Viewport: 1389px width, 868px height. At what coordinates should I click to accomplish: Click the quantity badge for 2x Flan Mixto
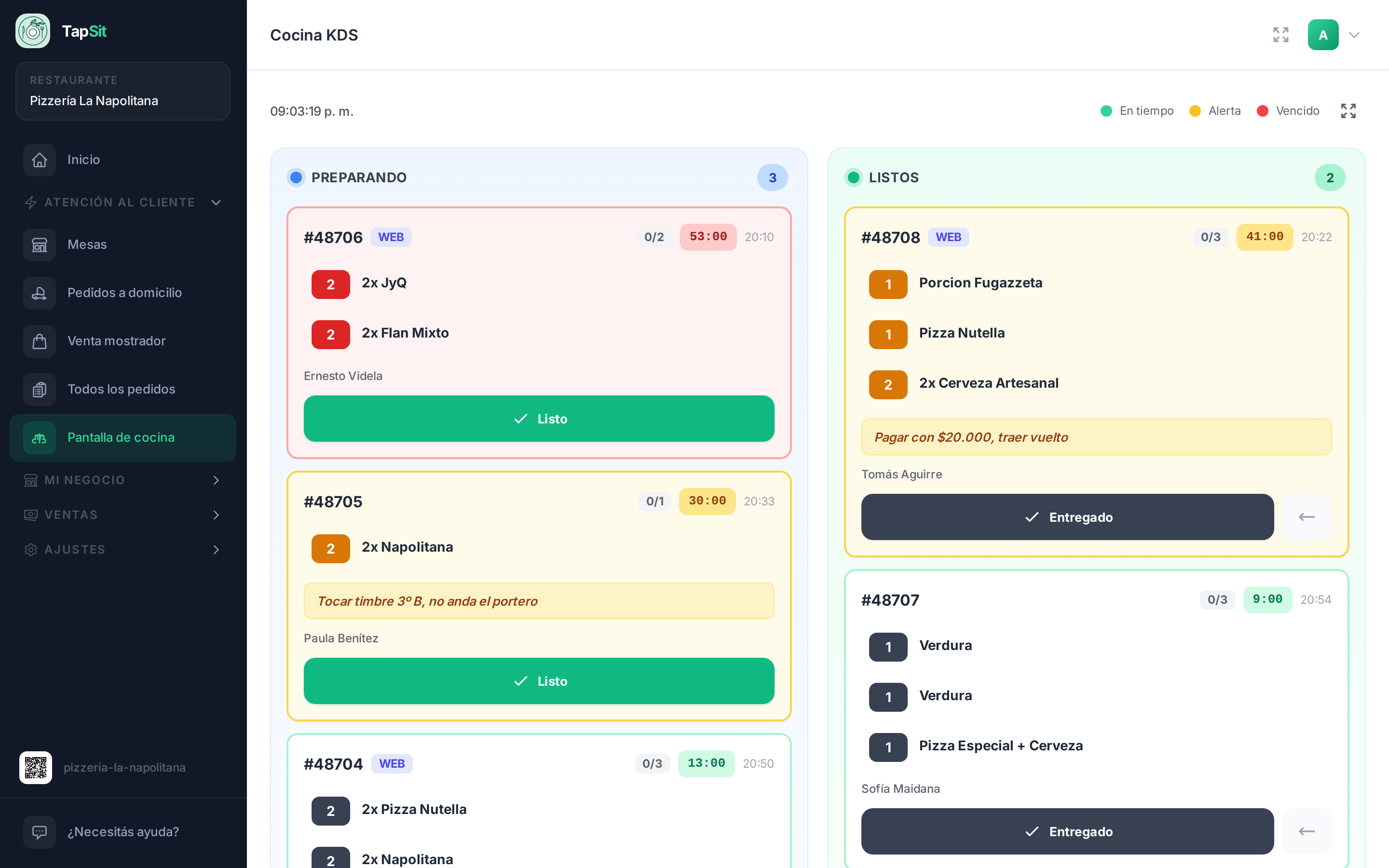point(330,334)
